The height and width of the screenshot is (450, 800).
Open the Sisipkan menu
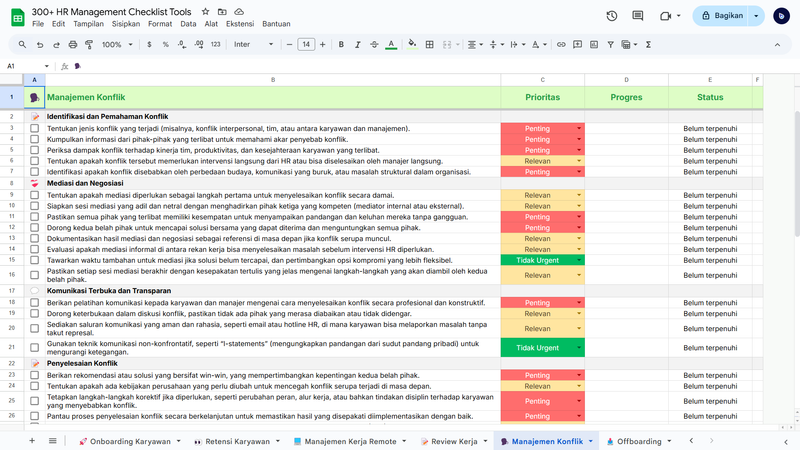point(126,24)
